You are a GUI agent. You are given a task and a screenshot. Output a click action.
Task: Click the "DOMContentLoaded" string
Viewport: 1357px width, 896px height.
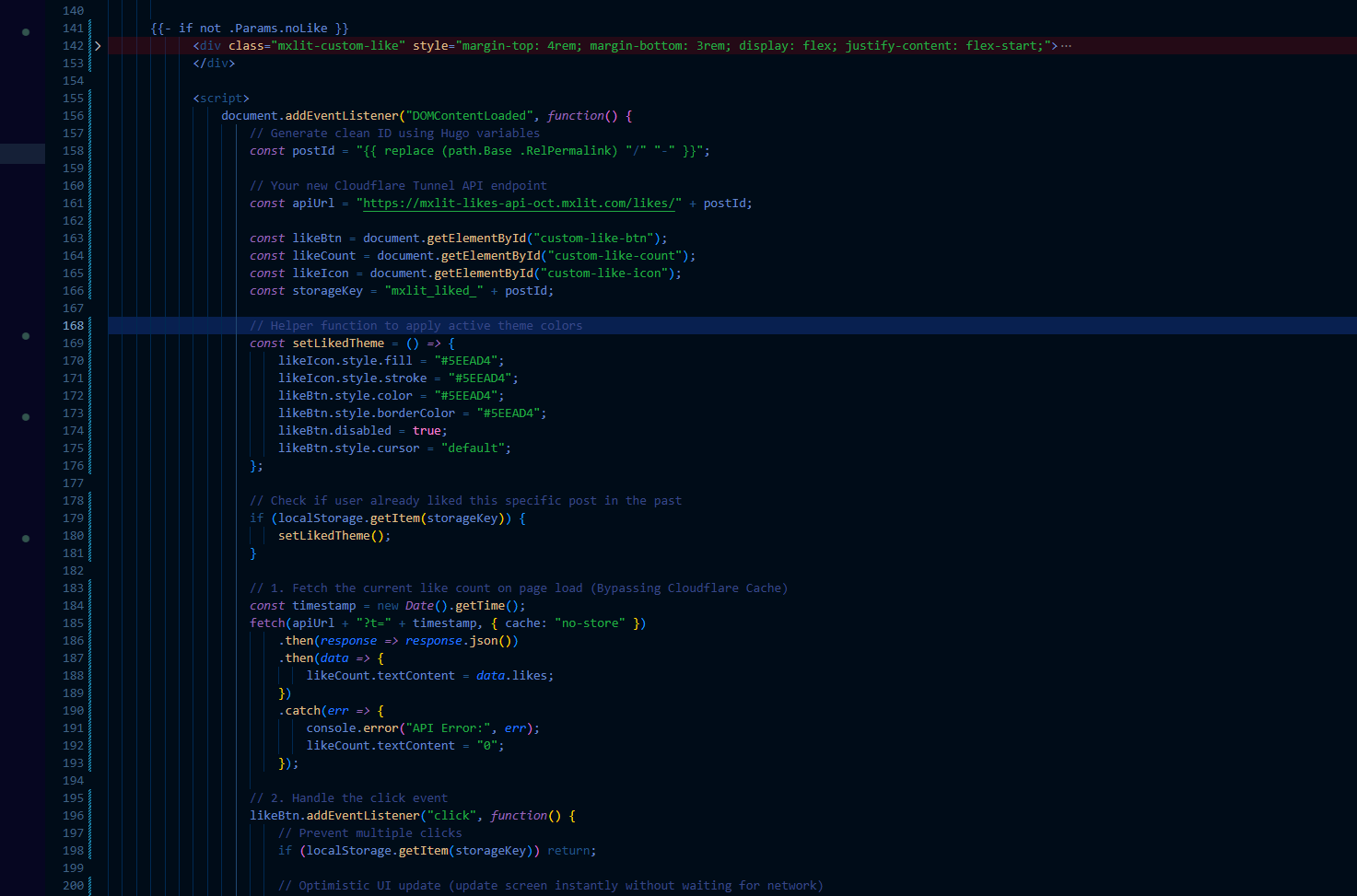click(469, 116)
